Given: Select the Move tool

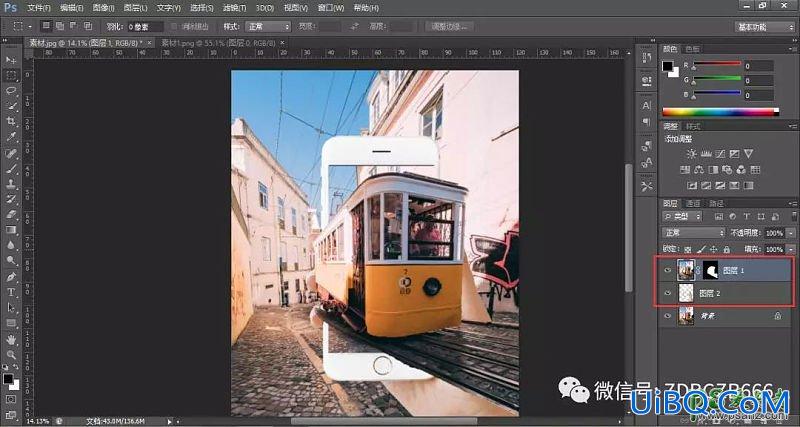Looking at the screenshot, I should [x=11, y=61].
